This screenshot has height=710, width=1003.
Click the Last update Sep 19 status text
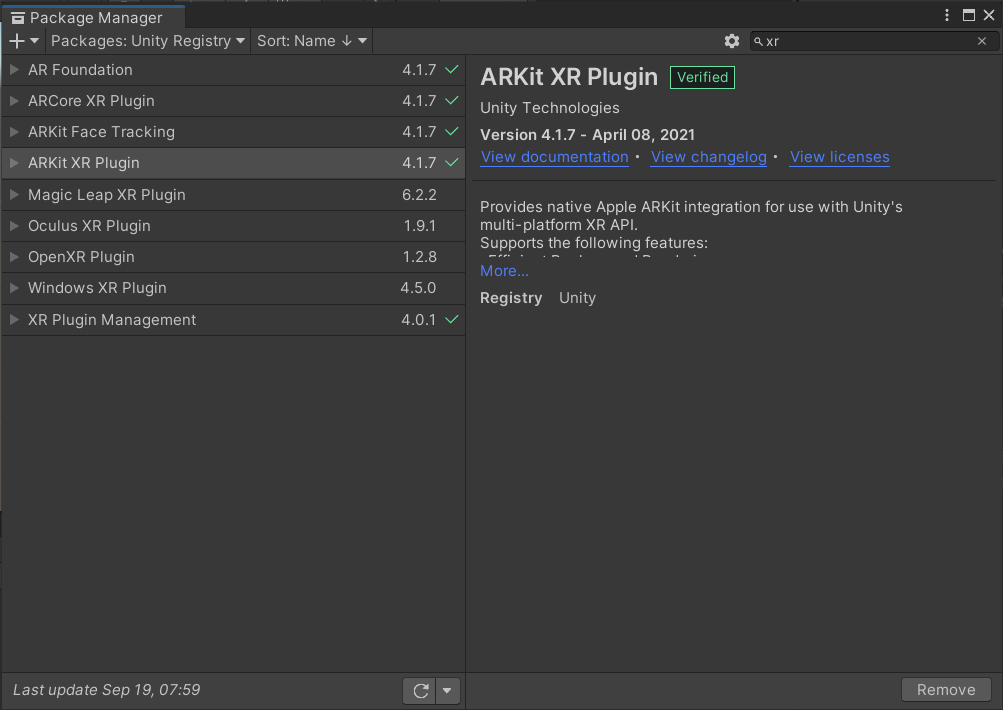[106, 690]
